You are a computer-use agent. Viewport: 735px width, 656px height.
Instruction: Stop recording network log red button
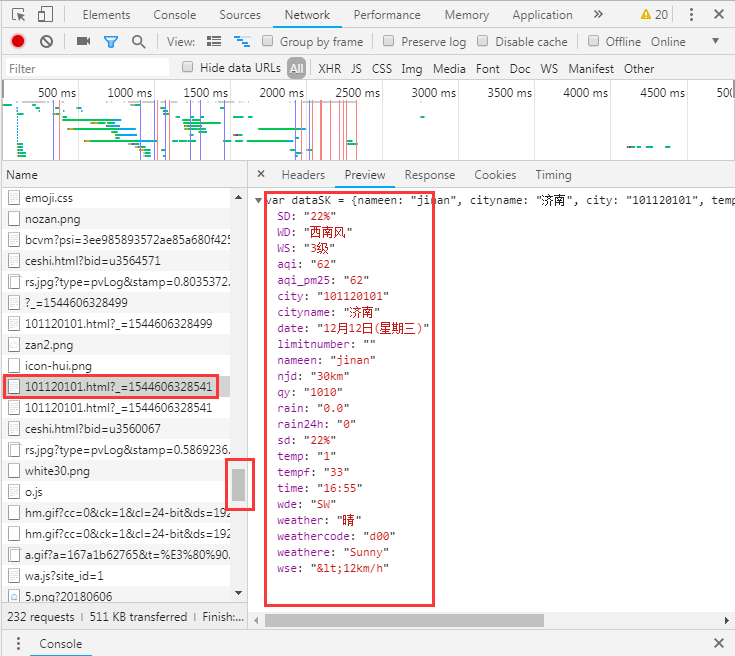point(18,42)
